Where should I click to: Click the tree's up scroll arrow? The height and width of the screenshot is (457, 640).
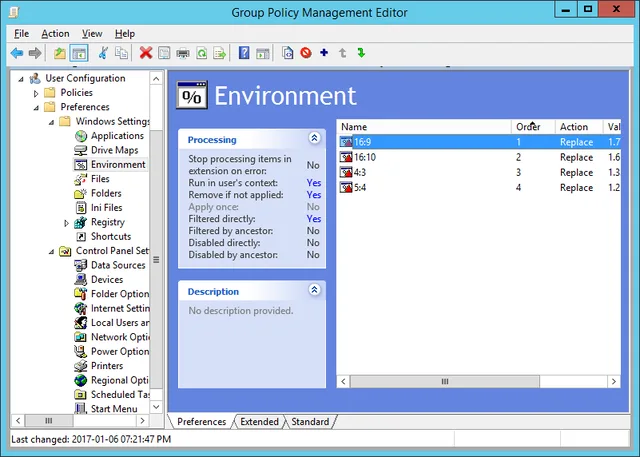pyautogui.click(x=156, y=78)
